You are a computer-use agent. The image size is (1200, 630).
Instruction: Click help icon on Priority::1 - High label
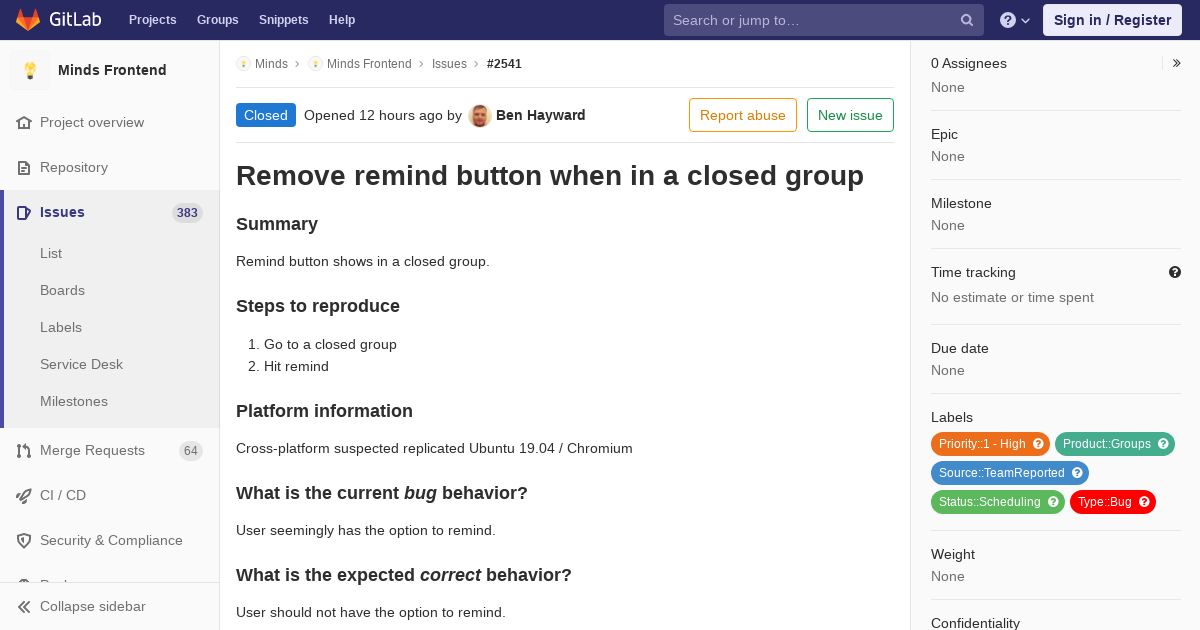(x=1038, y=444)
